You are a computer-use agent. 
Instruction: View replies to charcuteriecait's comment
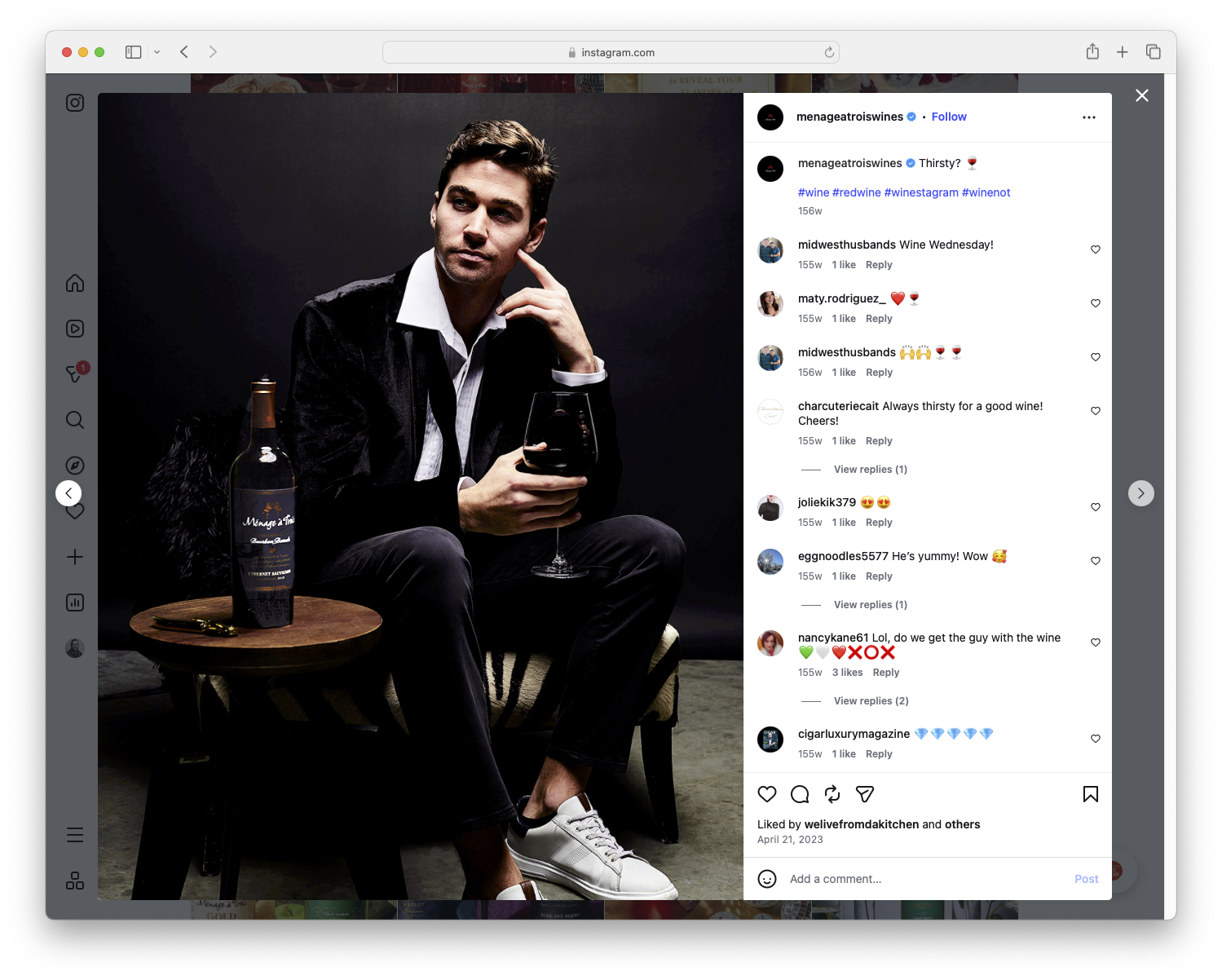pos(870,469)
